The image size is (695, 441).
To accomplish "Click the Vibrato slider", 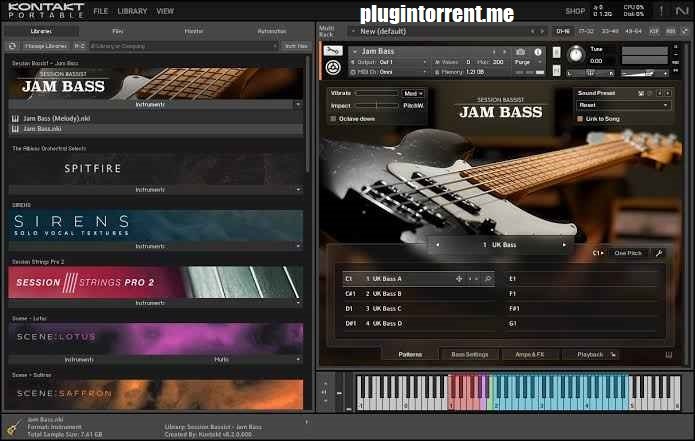I will point(376,93).
